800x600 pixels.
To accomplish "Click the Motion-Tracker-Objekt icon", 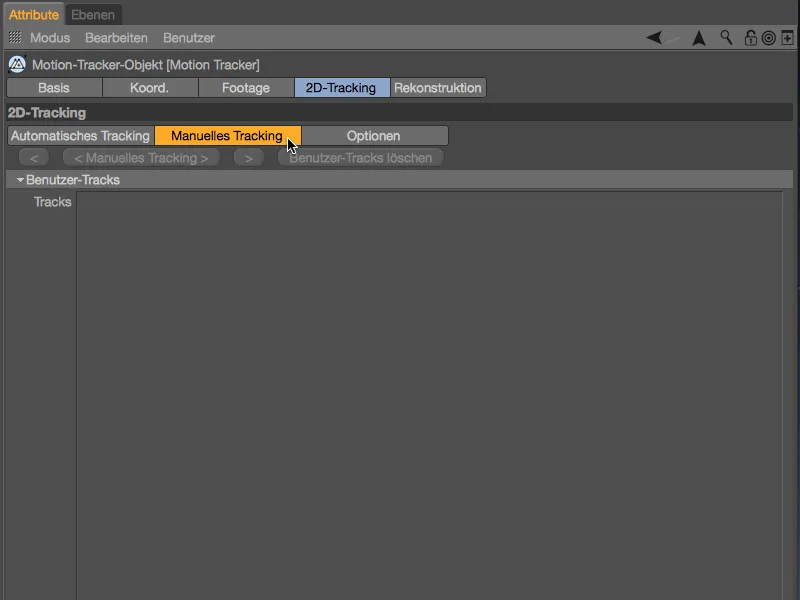I will click(16, 64).
